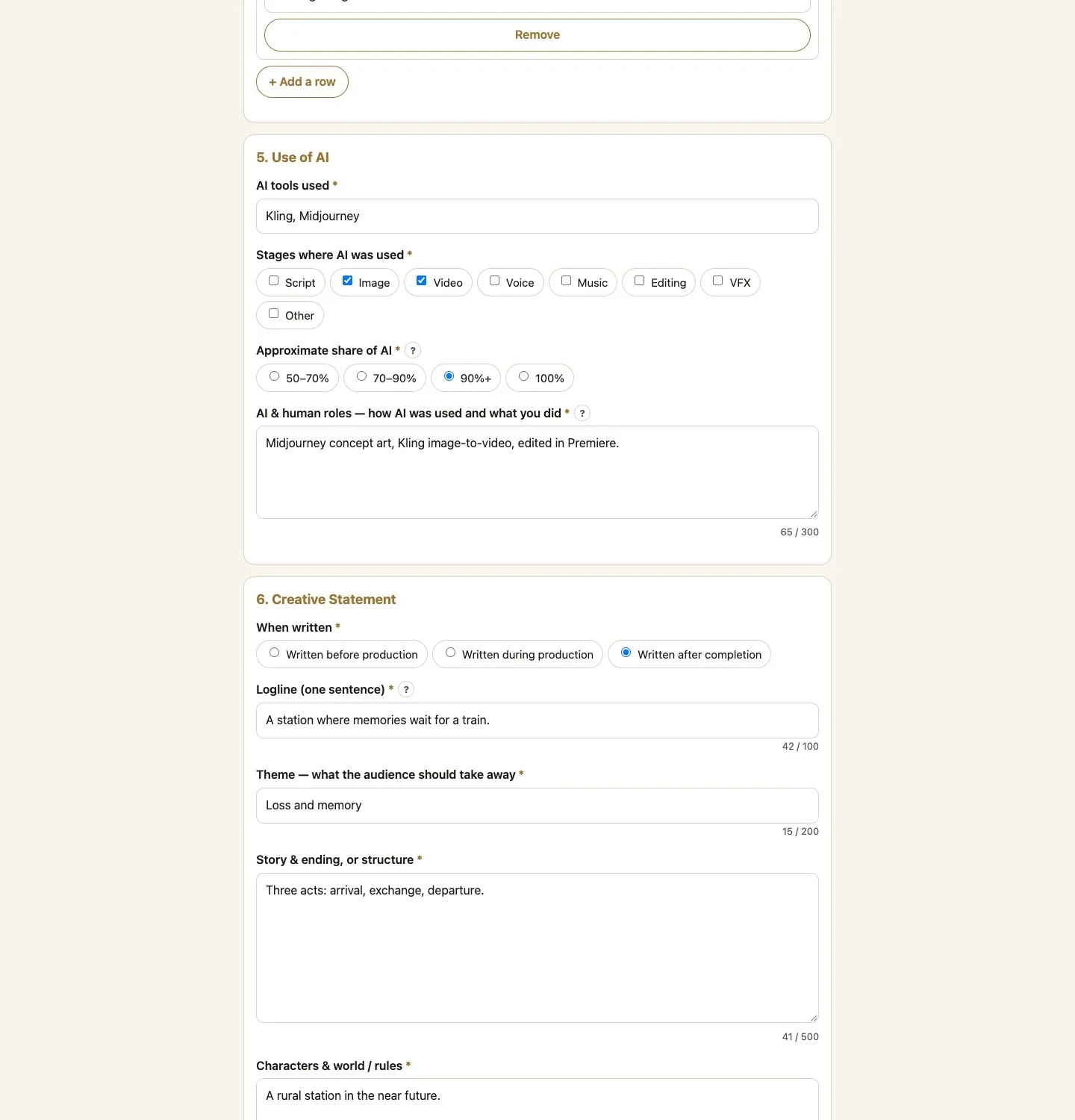Image resolution: width=1075 pixels, height=1120 pixels.
Task: Click the '41 / 500' character counter
Action: pyautogui.click(x=800, y=1037)
